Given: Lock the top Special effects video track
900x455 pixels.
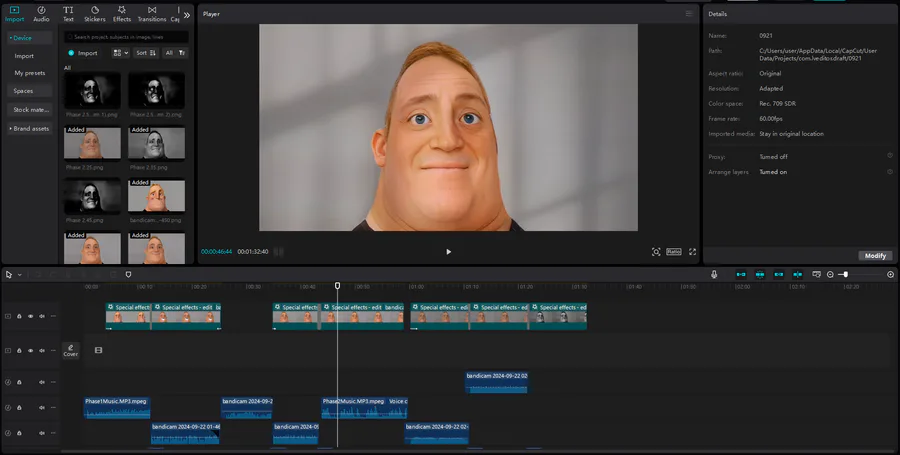Looking at the screenshot, I should 19,316.
